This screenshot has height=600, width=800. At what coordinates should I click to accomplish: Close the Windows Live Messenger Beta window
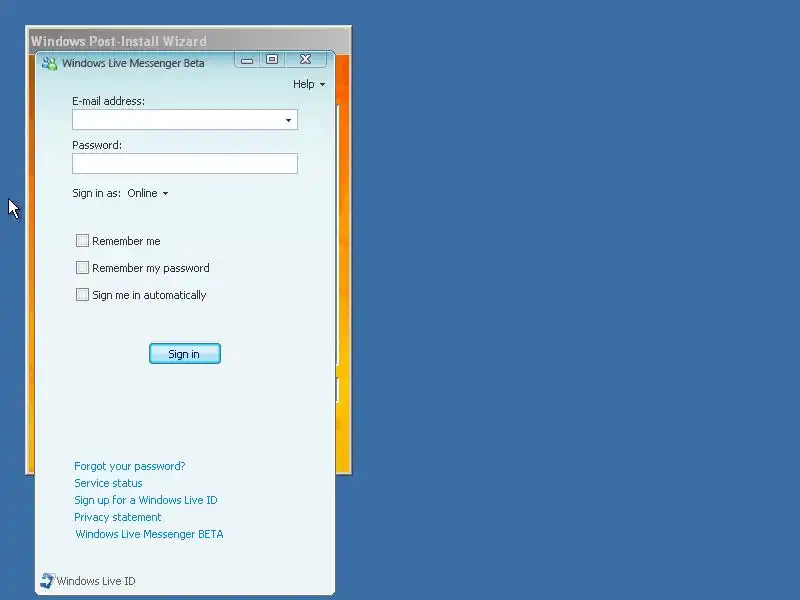pyautogui.click(x=305, y=60)
